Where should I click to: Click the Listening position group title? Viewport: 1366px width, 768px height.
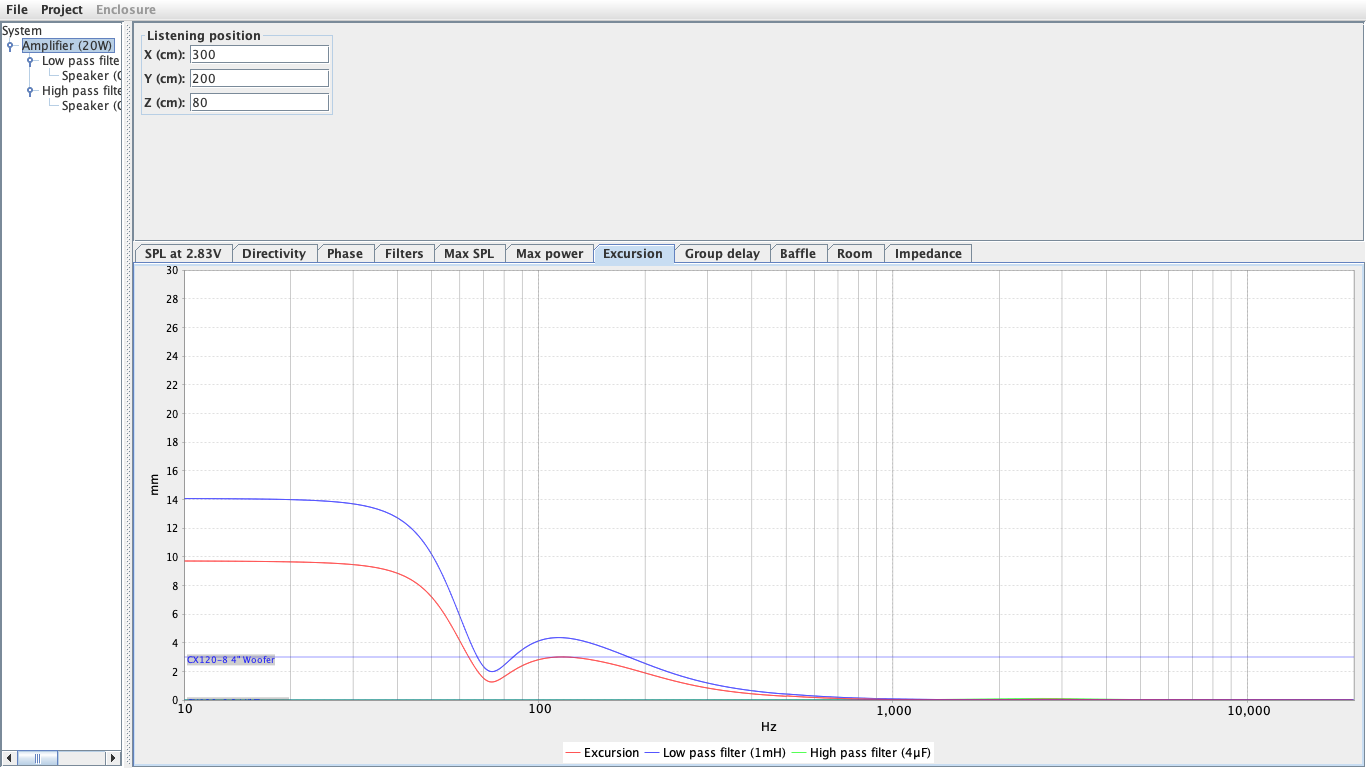pos(204,36)
